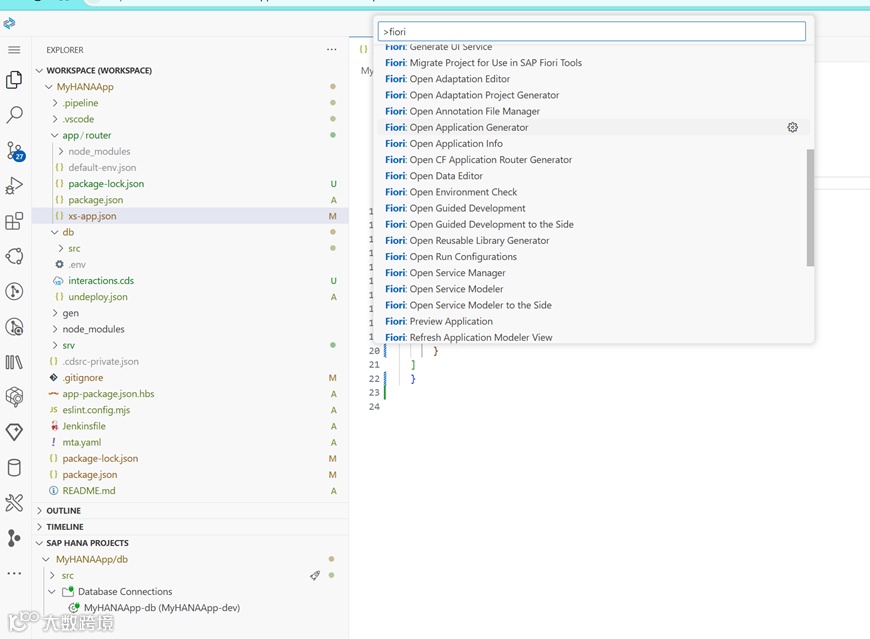Screen dimensions: 870x639
Task: Expand node_modules under app/router
Action: (x=61, y=151)
